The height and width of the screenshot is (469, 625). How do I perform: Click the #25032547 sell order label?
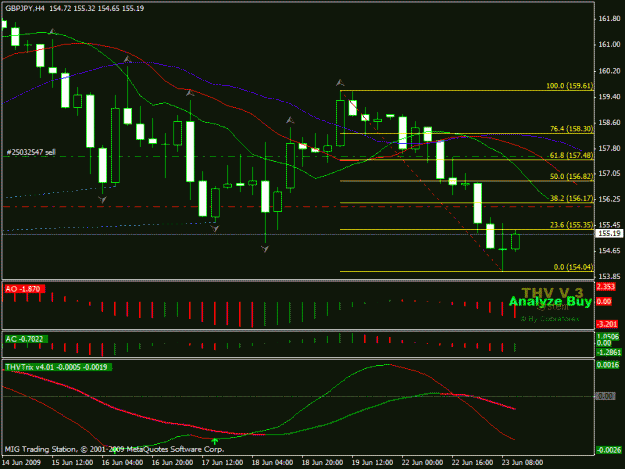coord(31,152)
